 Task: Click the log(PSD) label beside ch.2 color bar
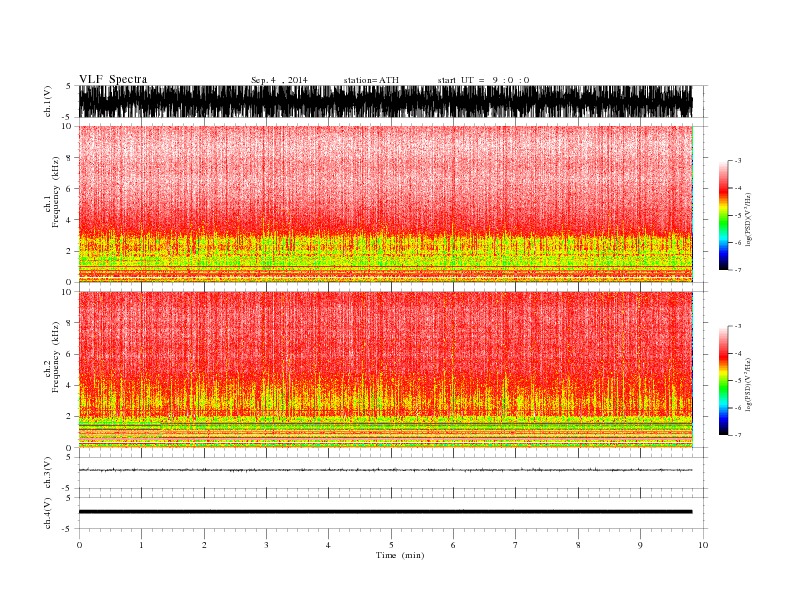coord(748,384)
